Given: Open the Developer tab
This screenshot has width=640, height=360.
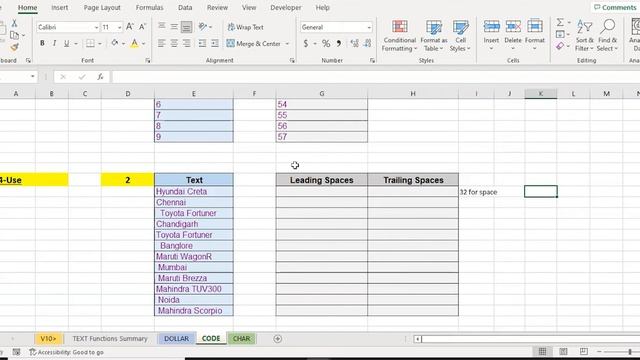Looking at the screenshot, I should pos(286,7).
